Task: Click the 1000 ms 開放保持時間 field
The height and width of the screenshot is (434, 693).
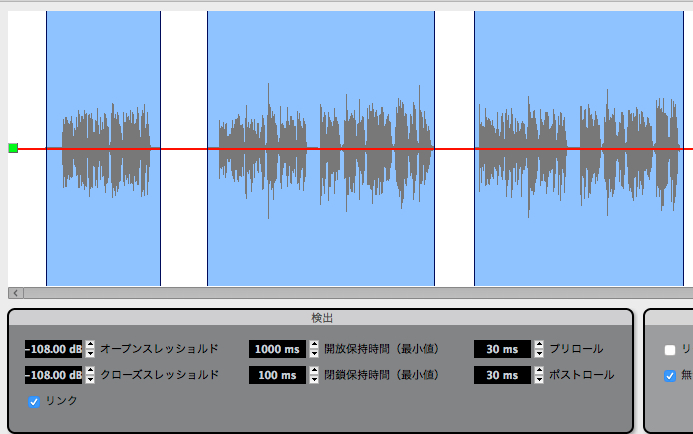Action: tap(277, 349)
